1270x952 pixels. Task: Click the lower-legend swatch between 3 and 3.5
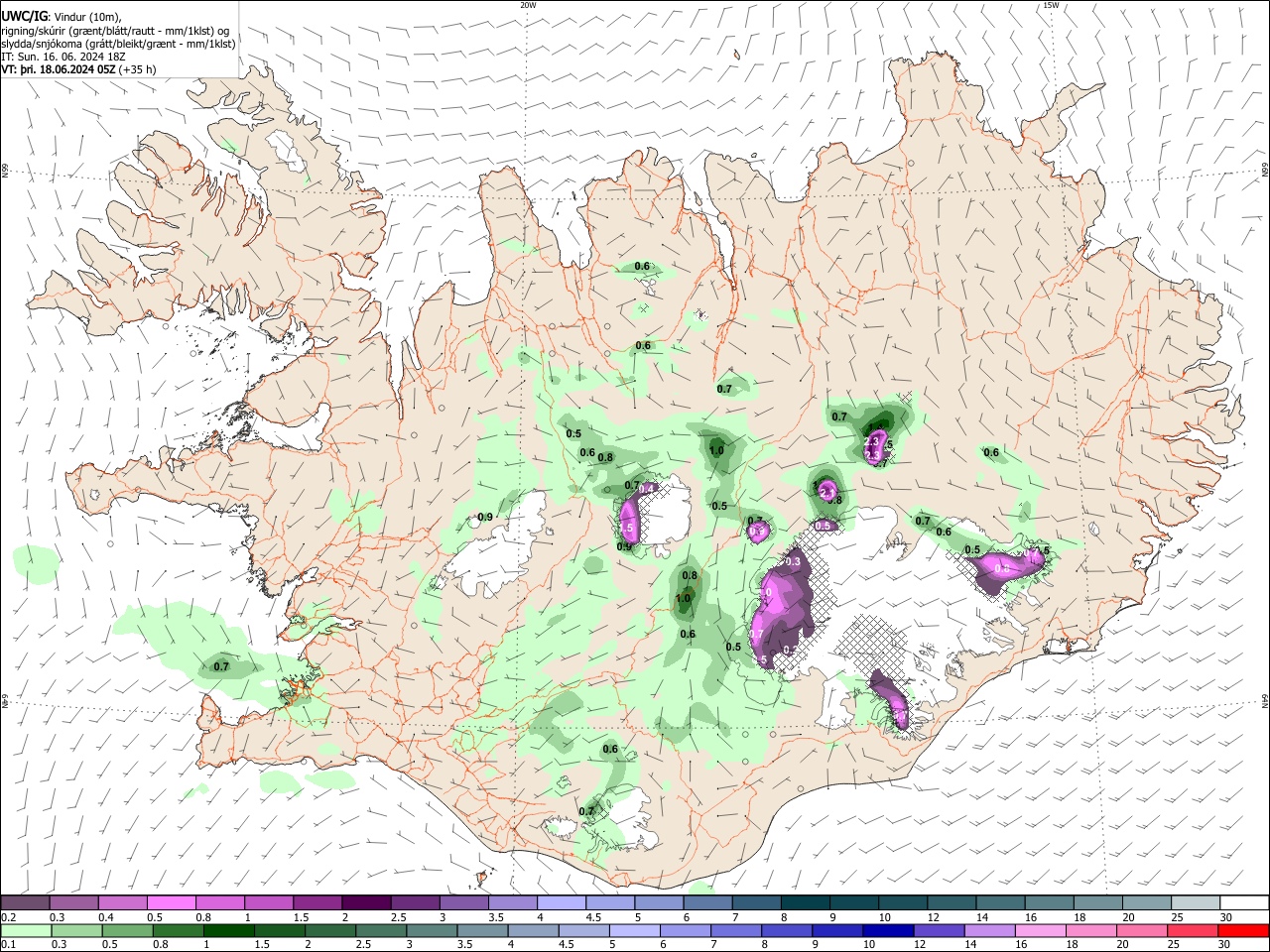(x=433, y=930)
